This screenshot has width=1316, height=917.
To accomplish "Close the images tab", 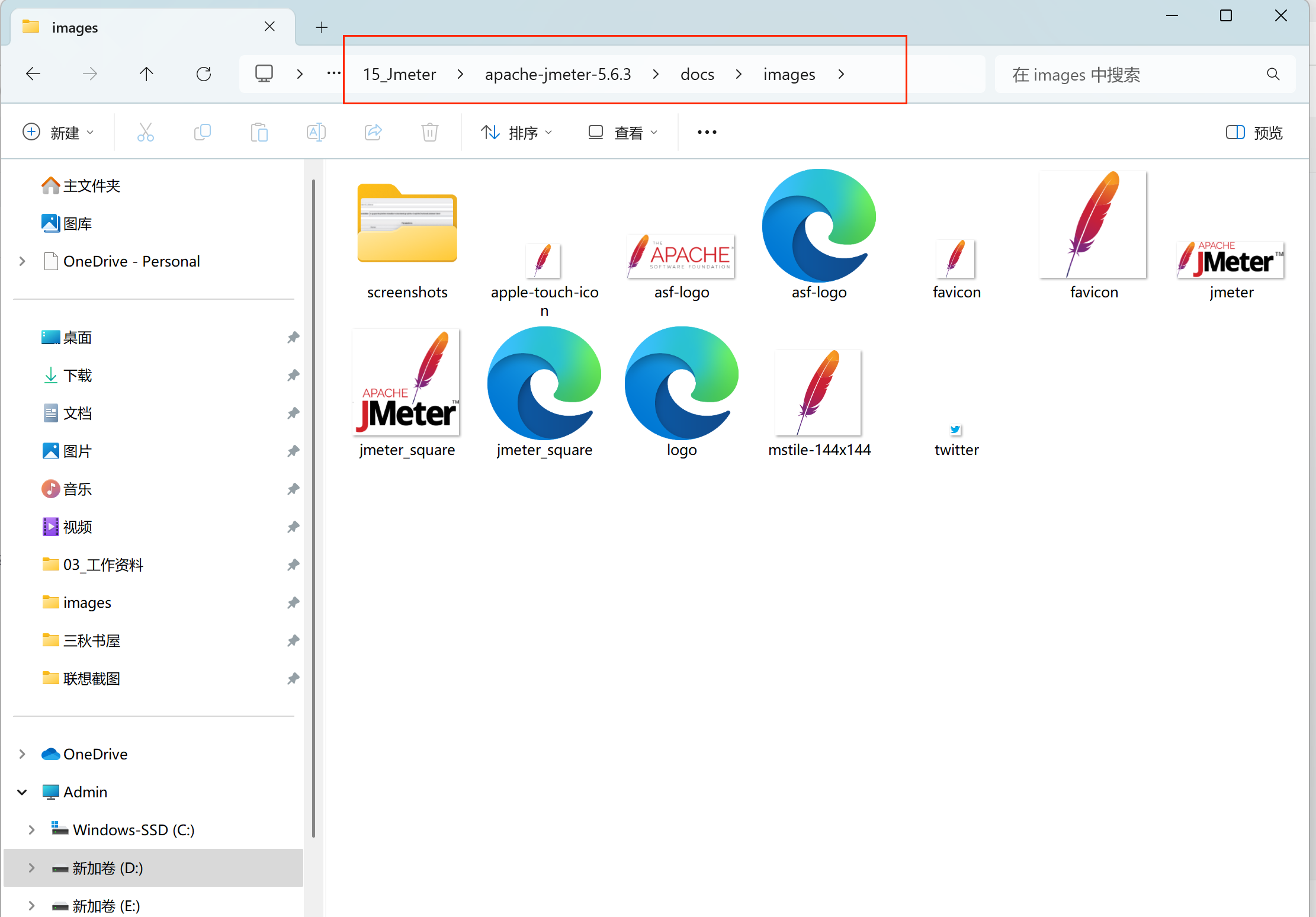I will tap(269, 27).
